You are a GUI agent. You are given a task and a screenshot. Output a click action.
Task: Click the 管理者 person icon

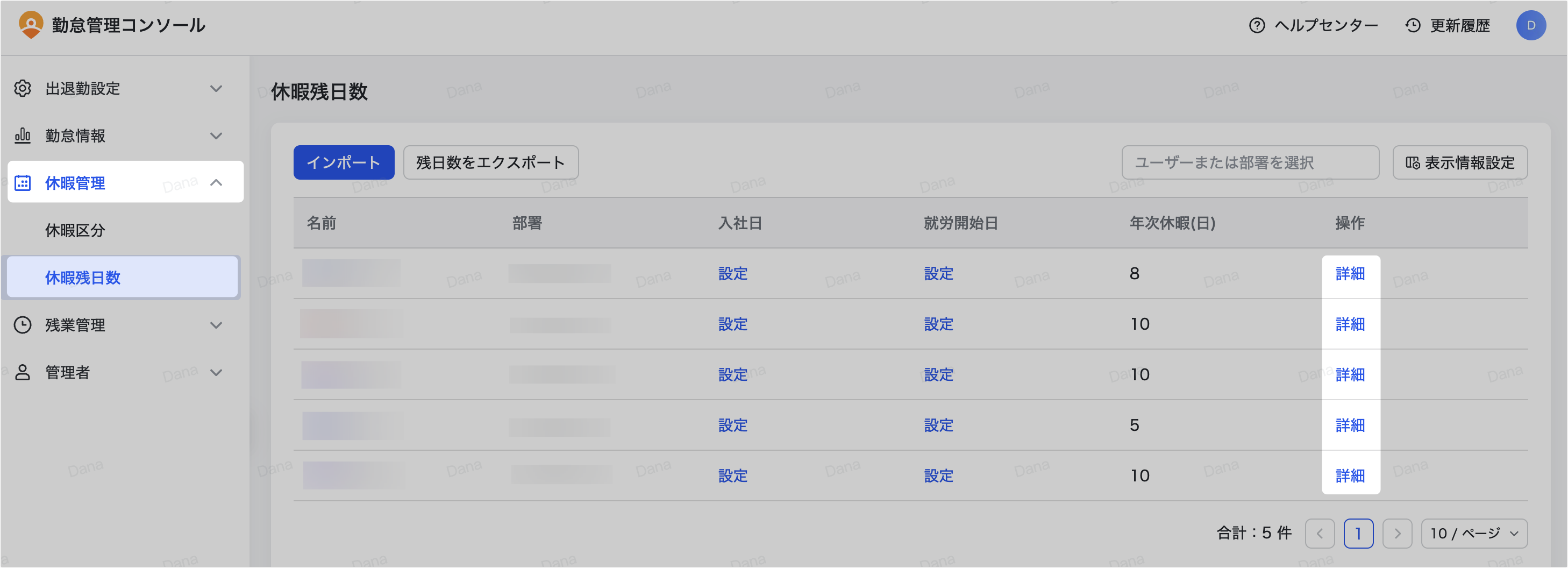(x=23, y=373)
